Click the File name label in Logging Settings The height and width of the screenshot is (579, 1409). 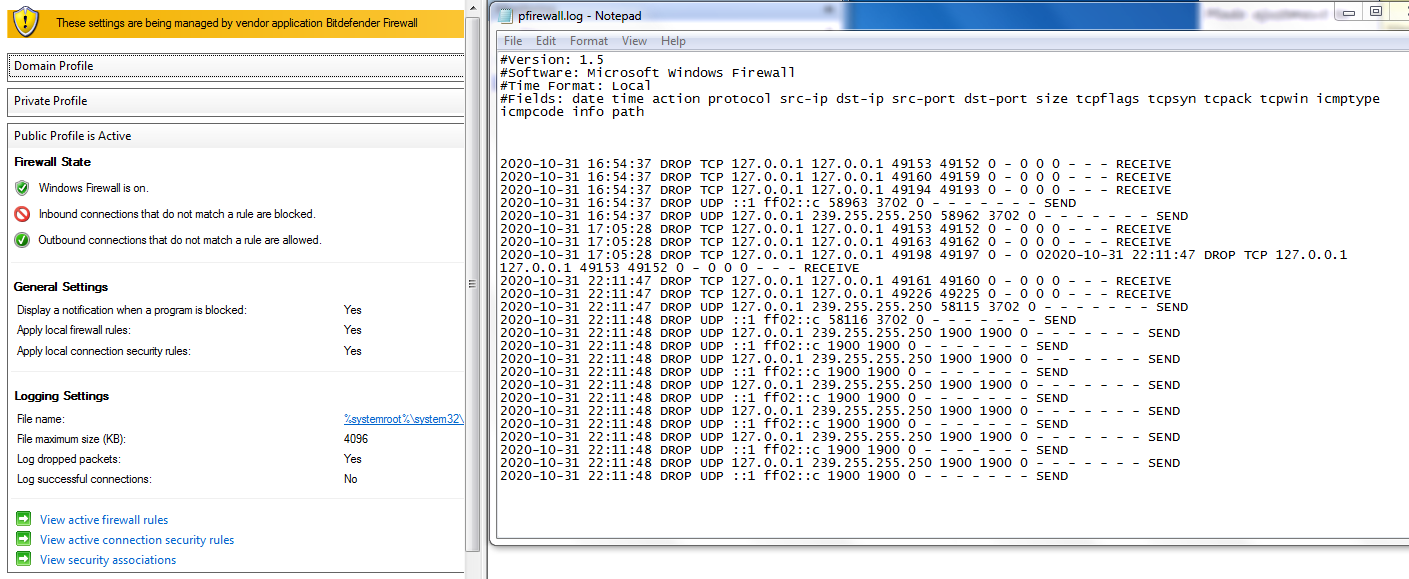(40, 419)
